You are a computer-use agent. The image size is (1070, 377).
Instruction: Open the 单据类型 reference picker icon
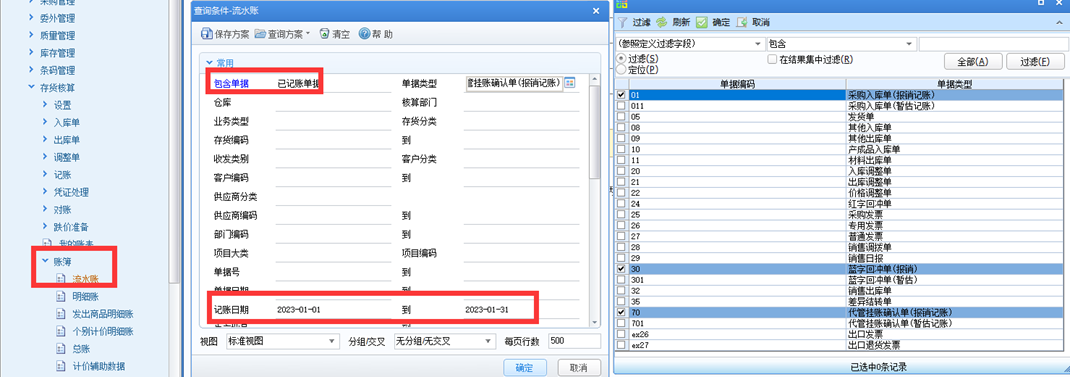(x=569, y=83)
